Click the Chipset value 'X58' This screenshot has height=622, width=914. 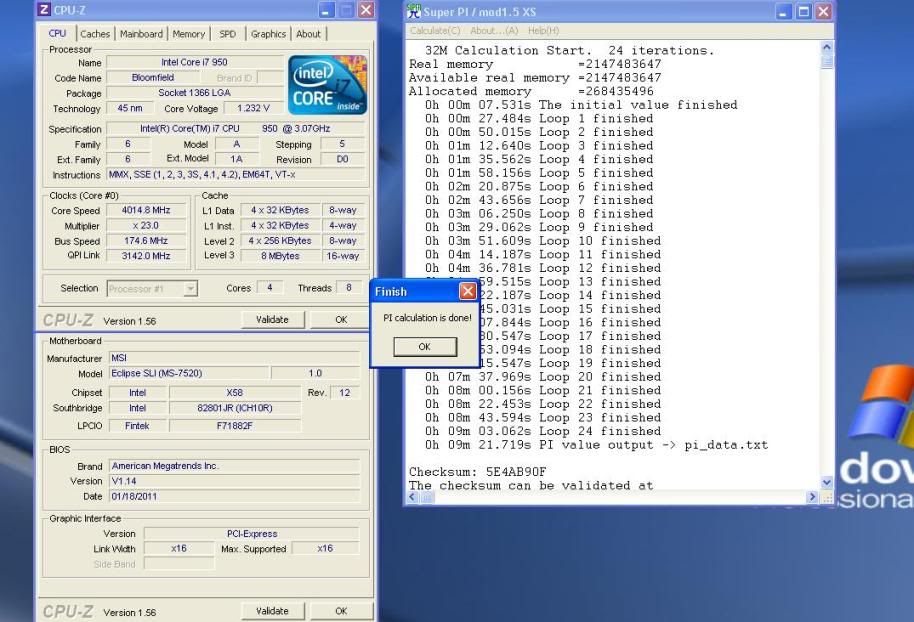click(234, 392)
